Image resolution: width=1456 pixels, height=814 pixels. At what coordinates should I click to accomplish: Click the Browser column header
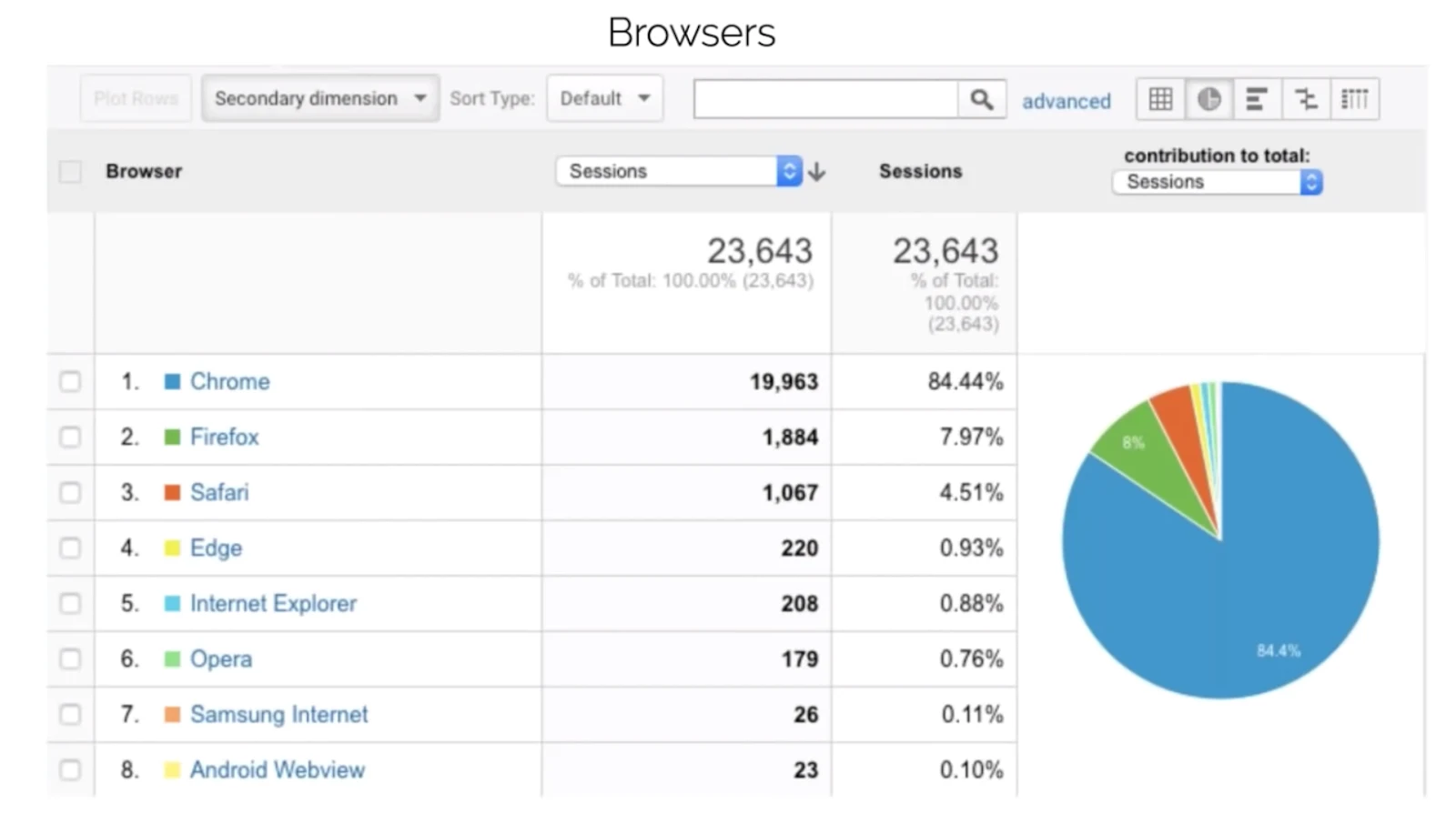point(144,171)
